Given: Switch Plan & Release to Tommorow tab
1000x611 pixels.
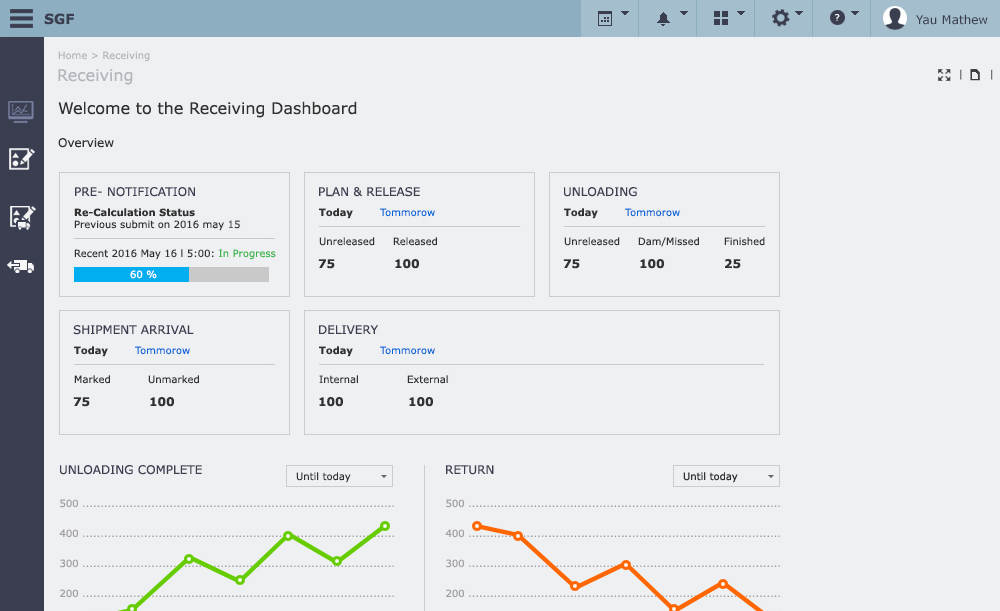Looking at the screenshot, I should [407, 212].
